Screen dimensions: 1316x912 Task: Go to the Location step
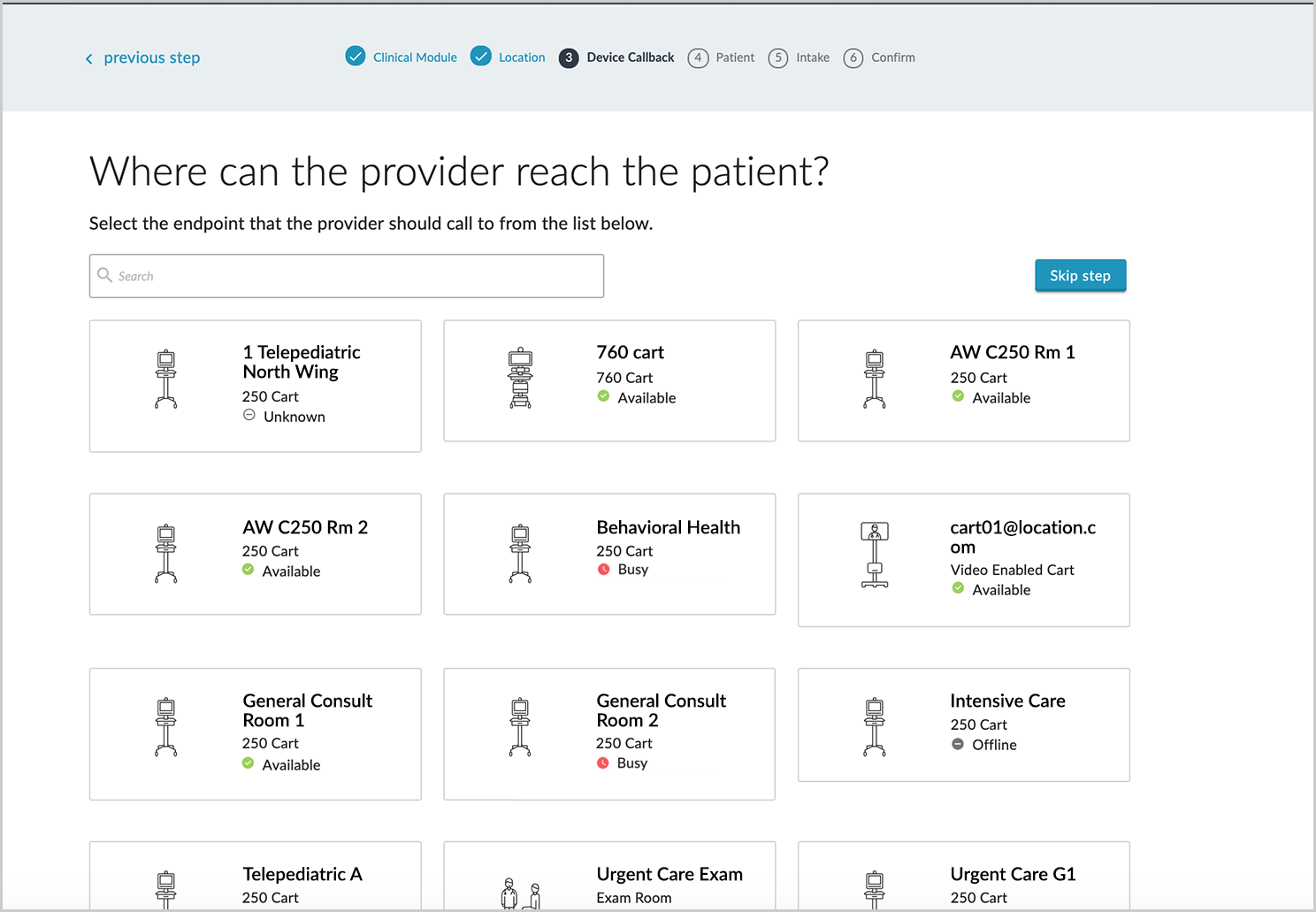[522, 57]
